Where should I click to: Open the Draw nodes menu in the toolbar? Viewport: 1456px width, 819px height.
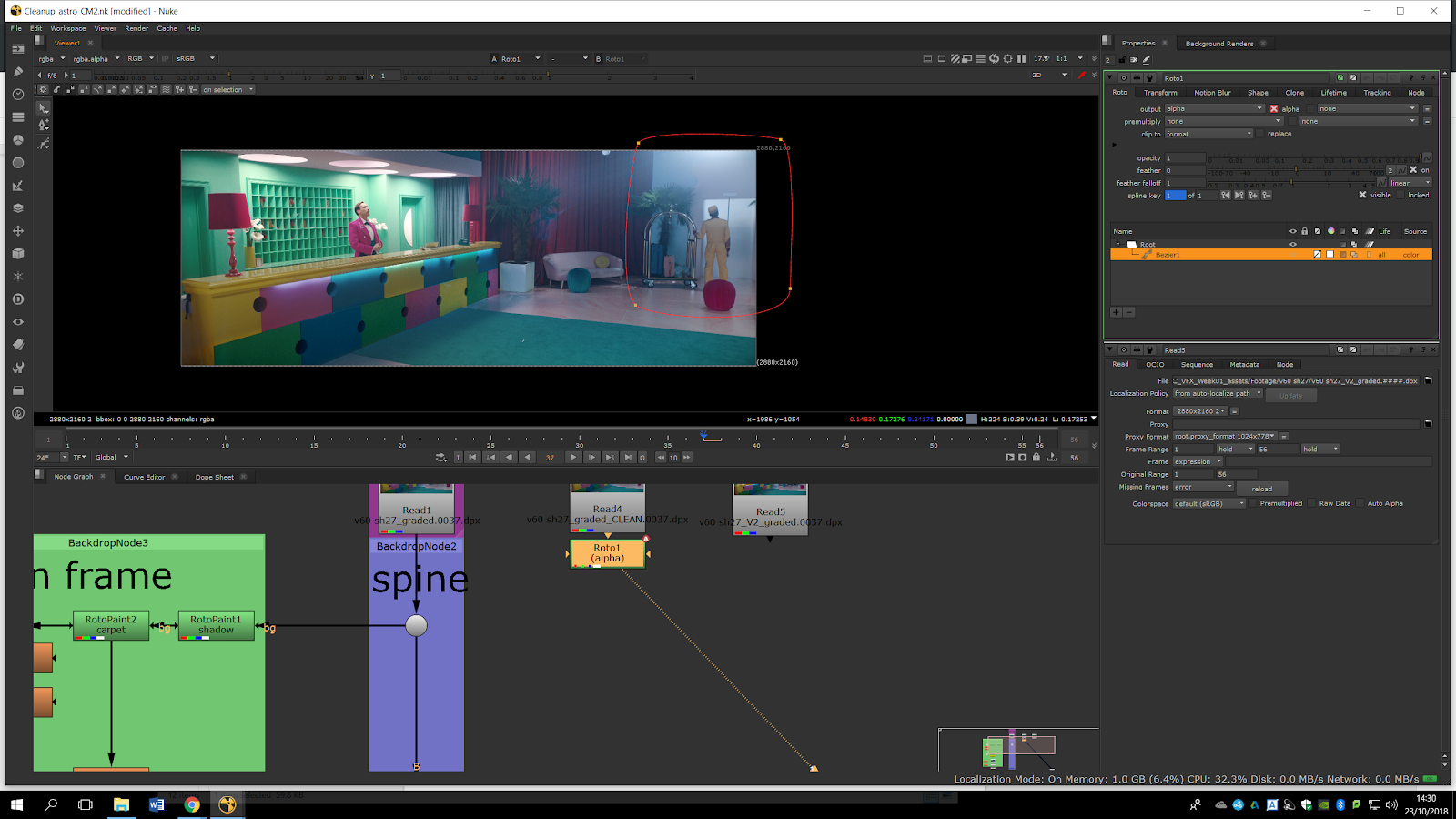point(18,72)
